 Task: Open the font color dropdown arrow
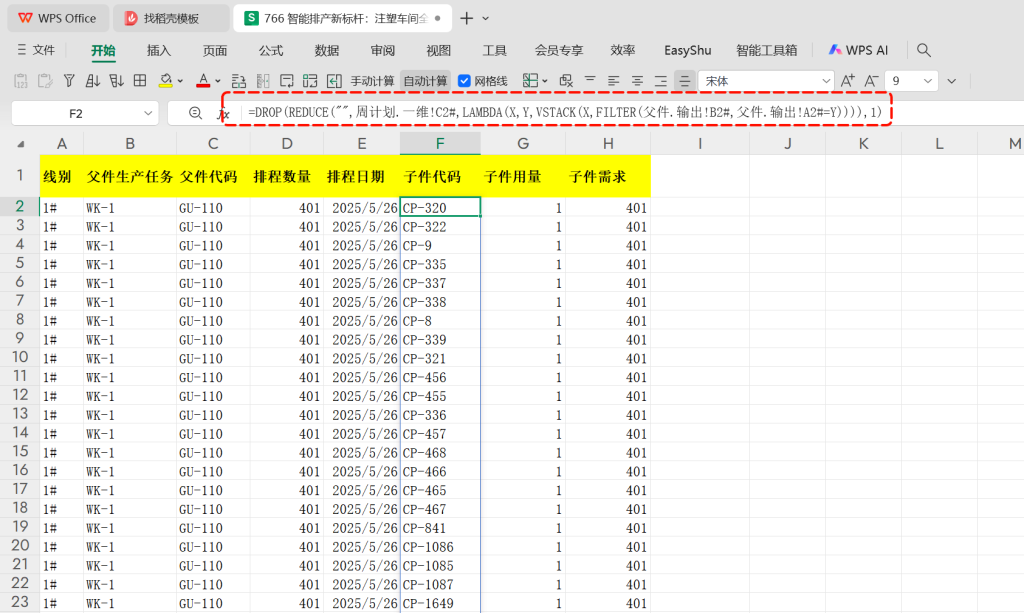pyautogui.click(x=217, y=82)
